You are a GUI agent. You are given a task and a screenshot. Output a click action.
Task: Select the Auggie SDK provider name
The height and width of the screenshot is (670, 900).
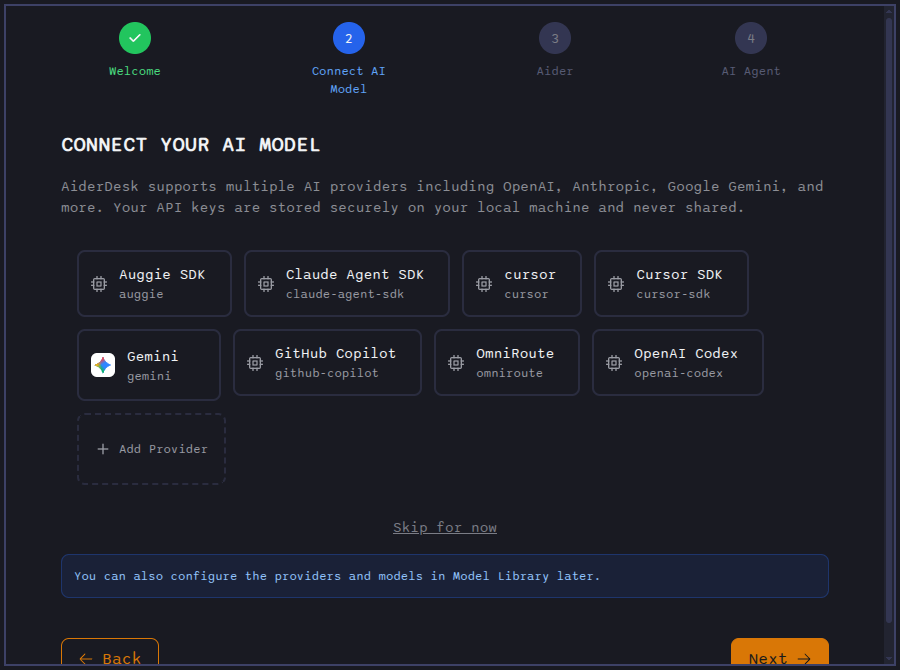162,275
